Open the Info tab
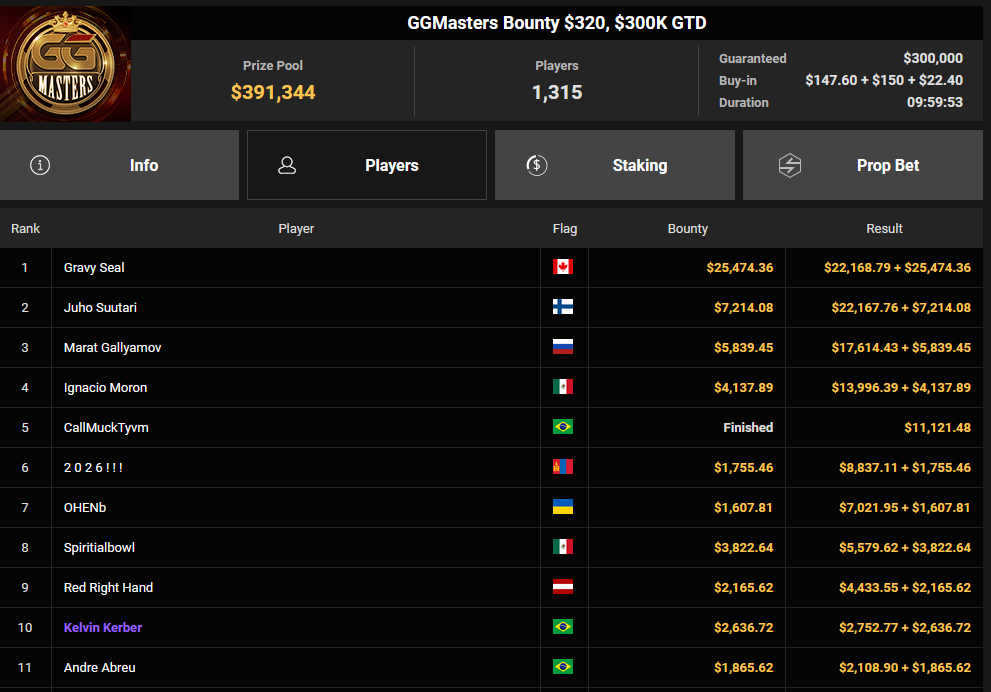991x692 pixels. [119, 165]
